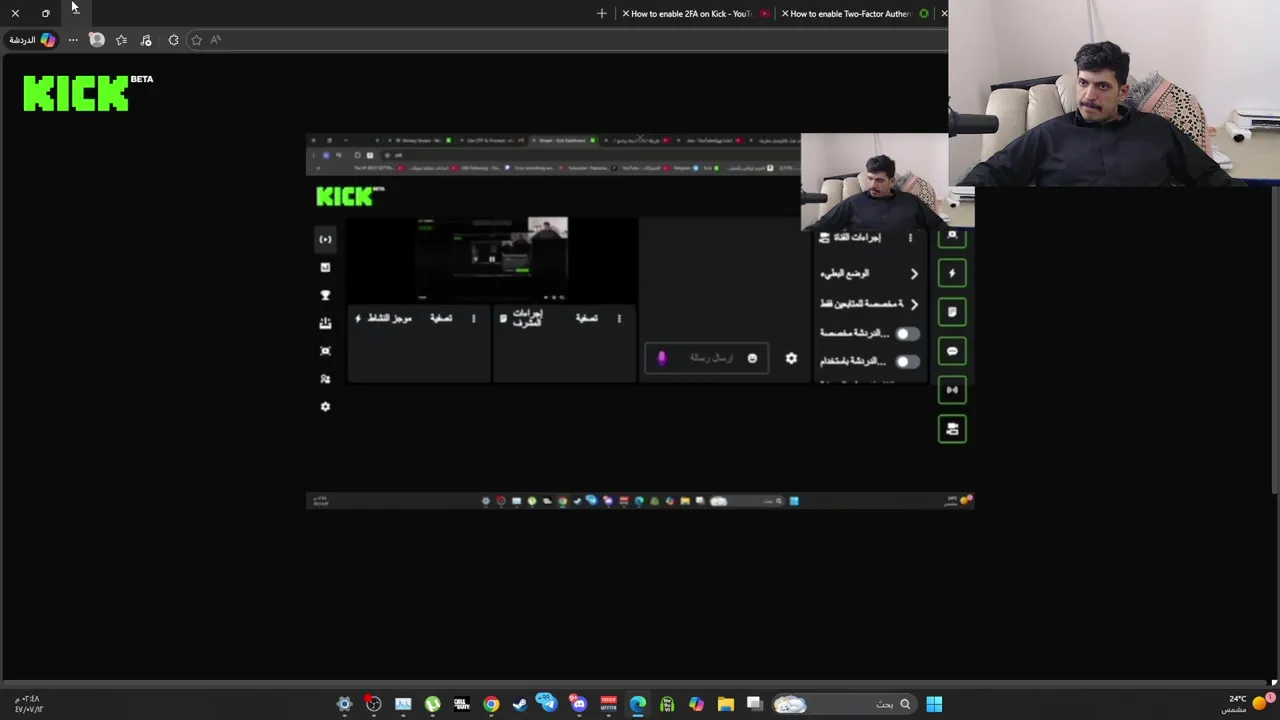Open moderator actions panel three-dots menu

coord(619,318)
